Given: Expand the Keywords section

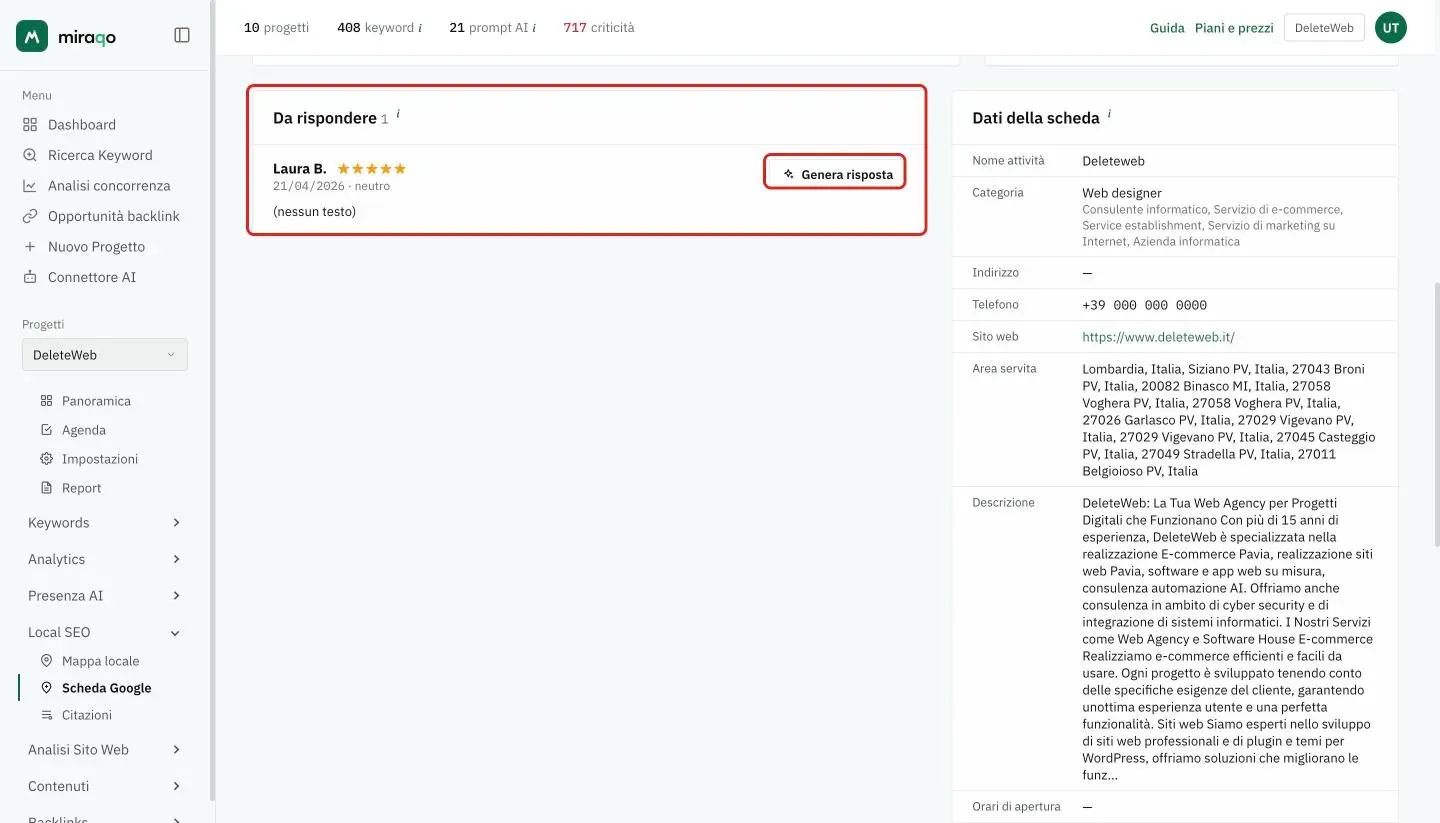Looking at the screenshot, I should (x=105, y=523).
